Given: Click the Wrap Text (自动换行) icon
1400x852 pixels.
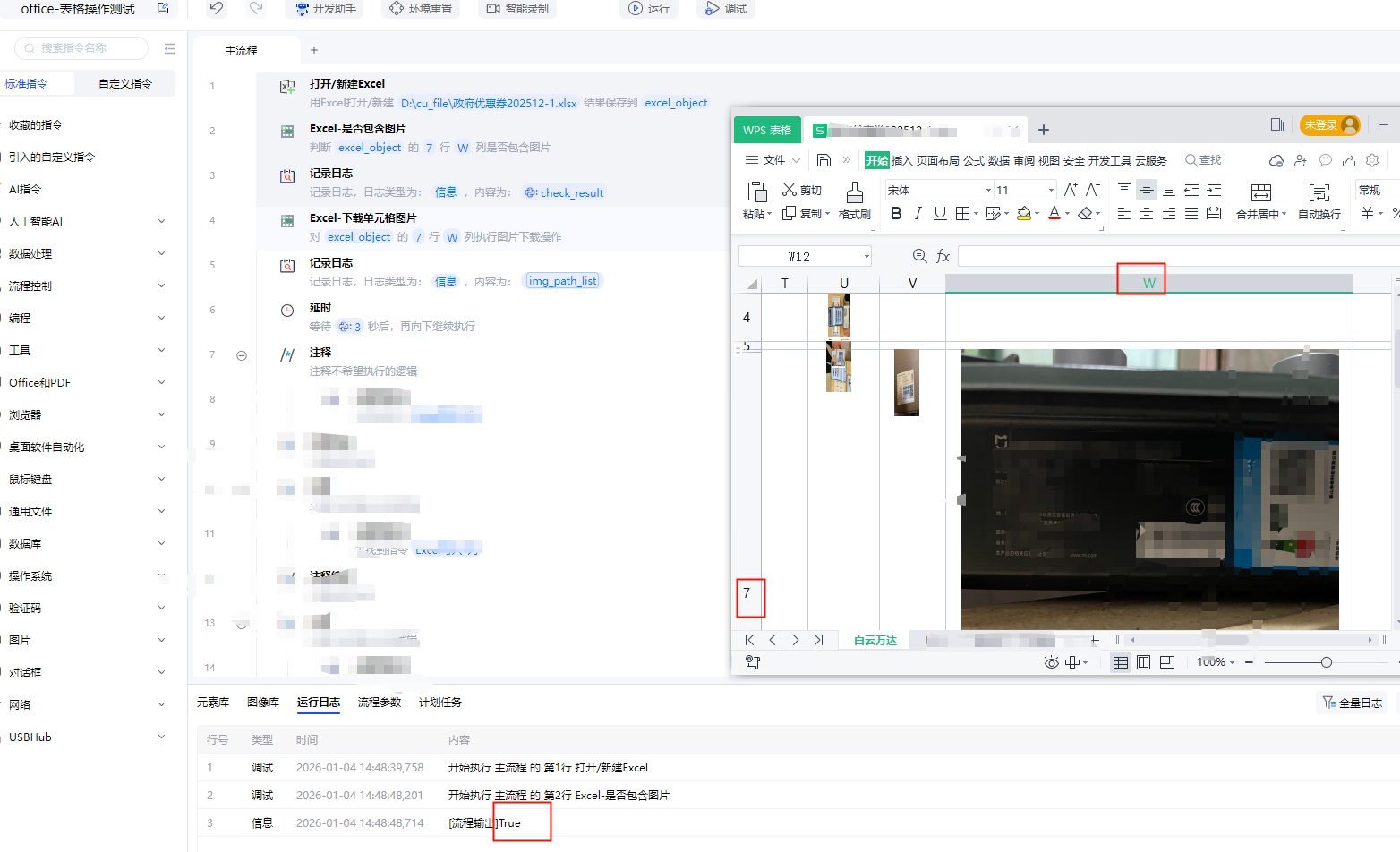Looking at the screenshot, I should pos(1319,192).
